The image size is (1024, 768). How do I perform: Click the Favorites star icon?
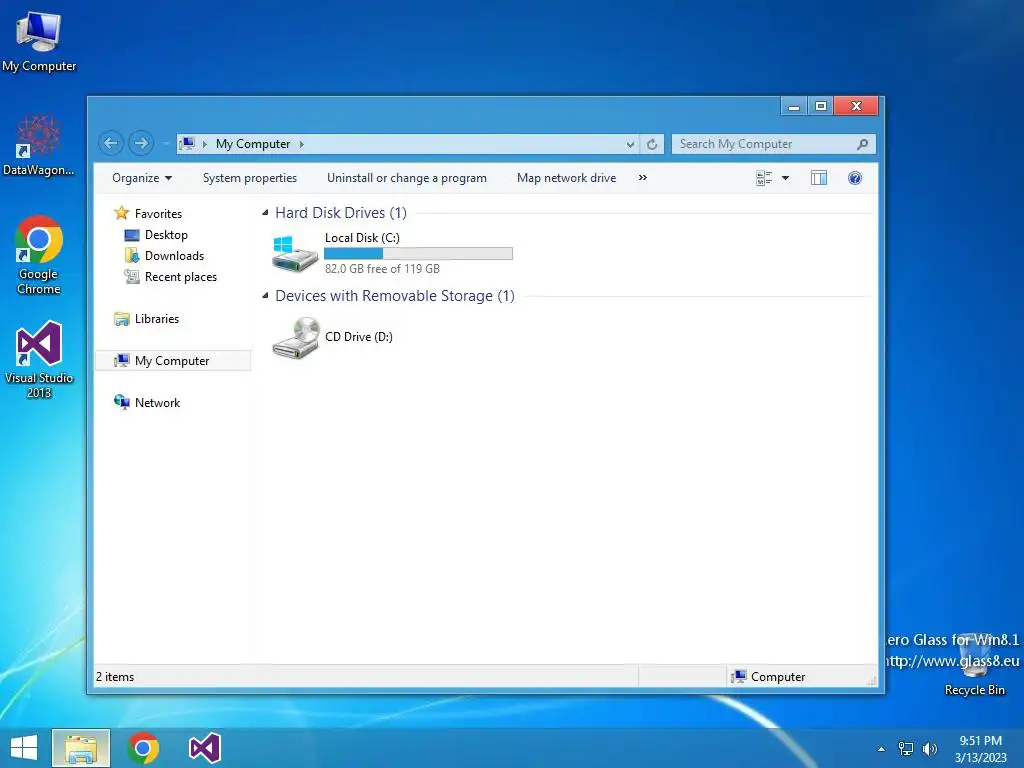121,213
